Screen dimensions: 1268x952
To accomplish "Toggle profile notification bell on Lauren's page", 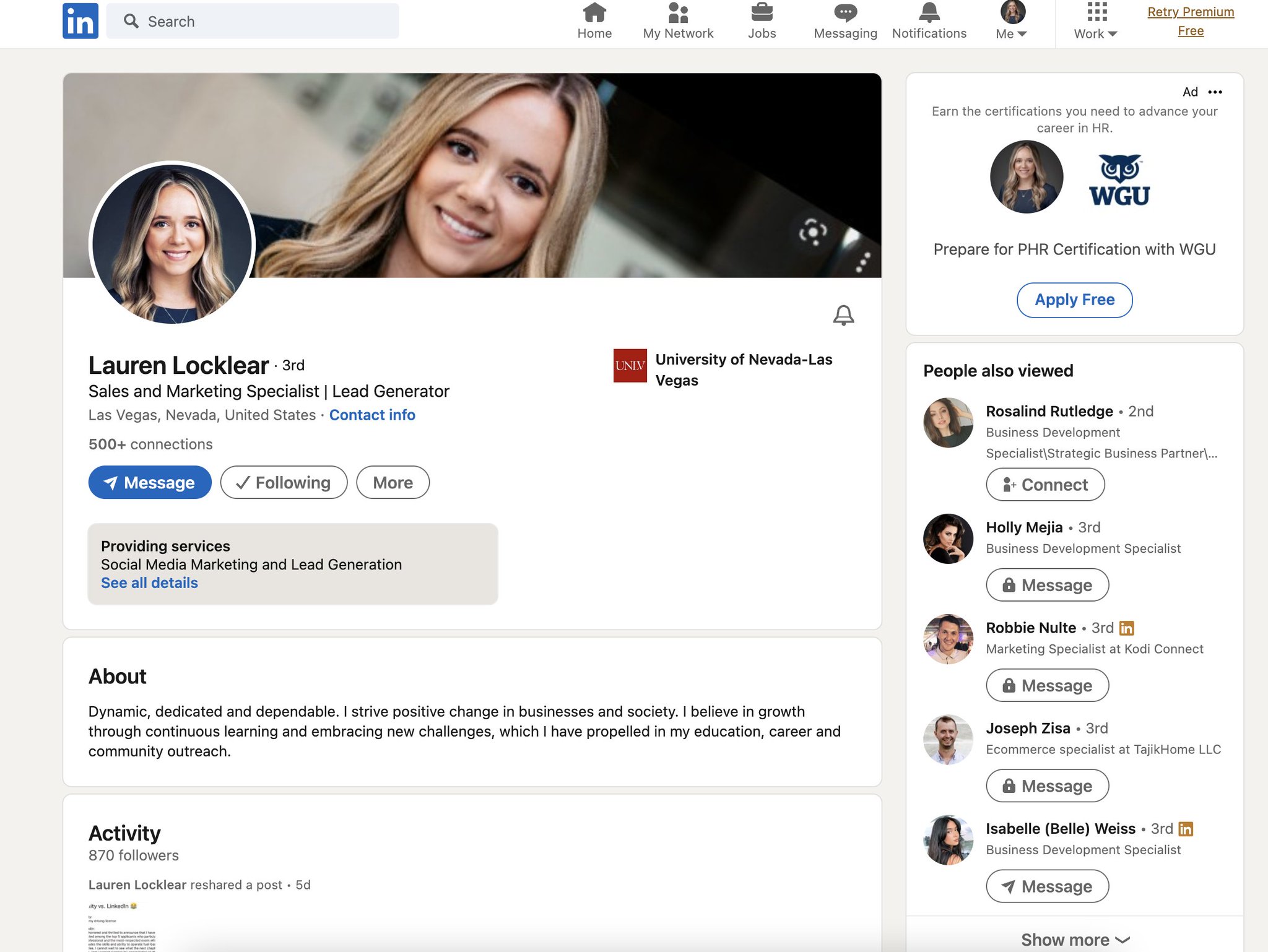I will pyautogui.click(x=843, y=314).
